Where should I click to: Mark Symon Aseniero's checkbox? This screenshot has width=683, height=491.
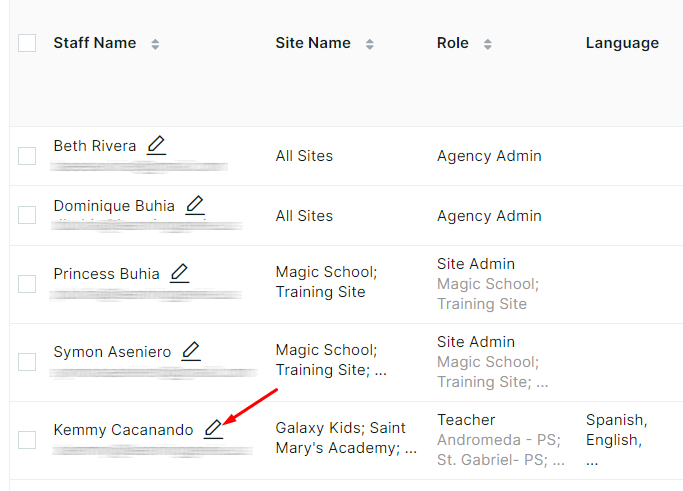point(27,362)
